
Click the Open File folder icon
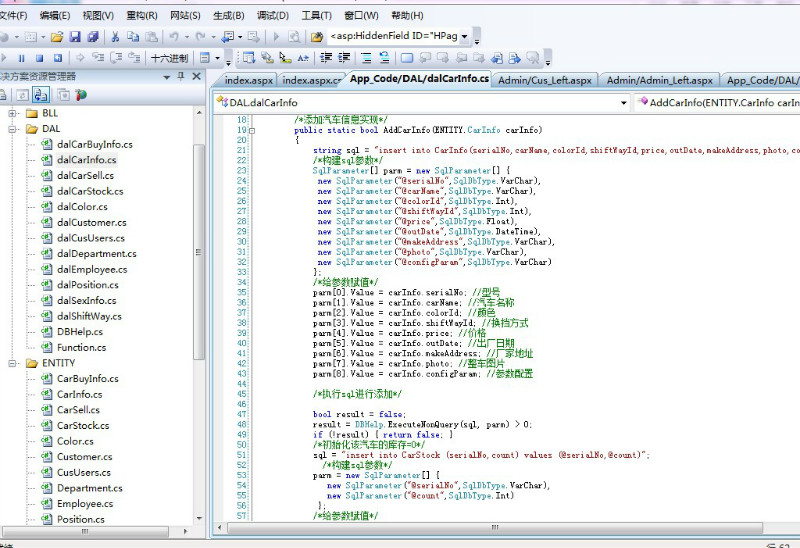point(59,37)
